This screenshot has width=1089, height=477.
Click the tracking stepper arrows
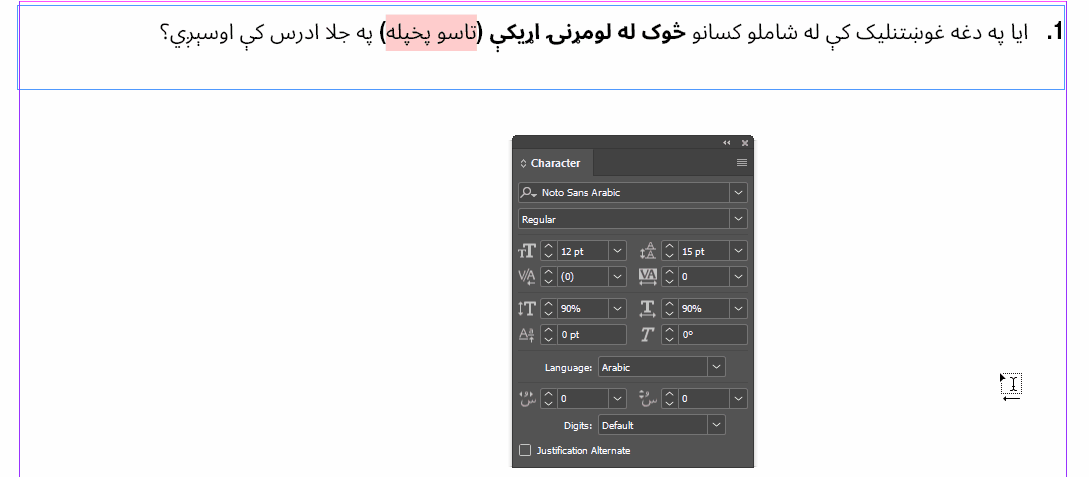(670, 276)
